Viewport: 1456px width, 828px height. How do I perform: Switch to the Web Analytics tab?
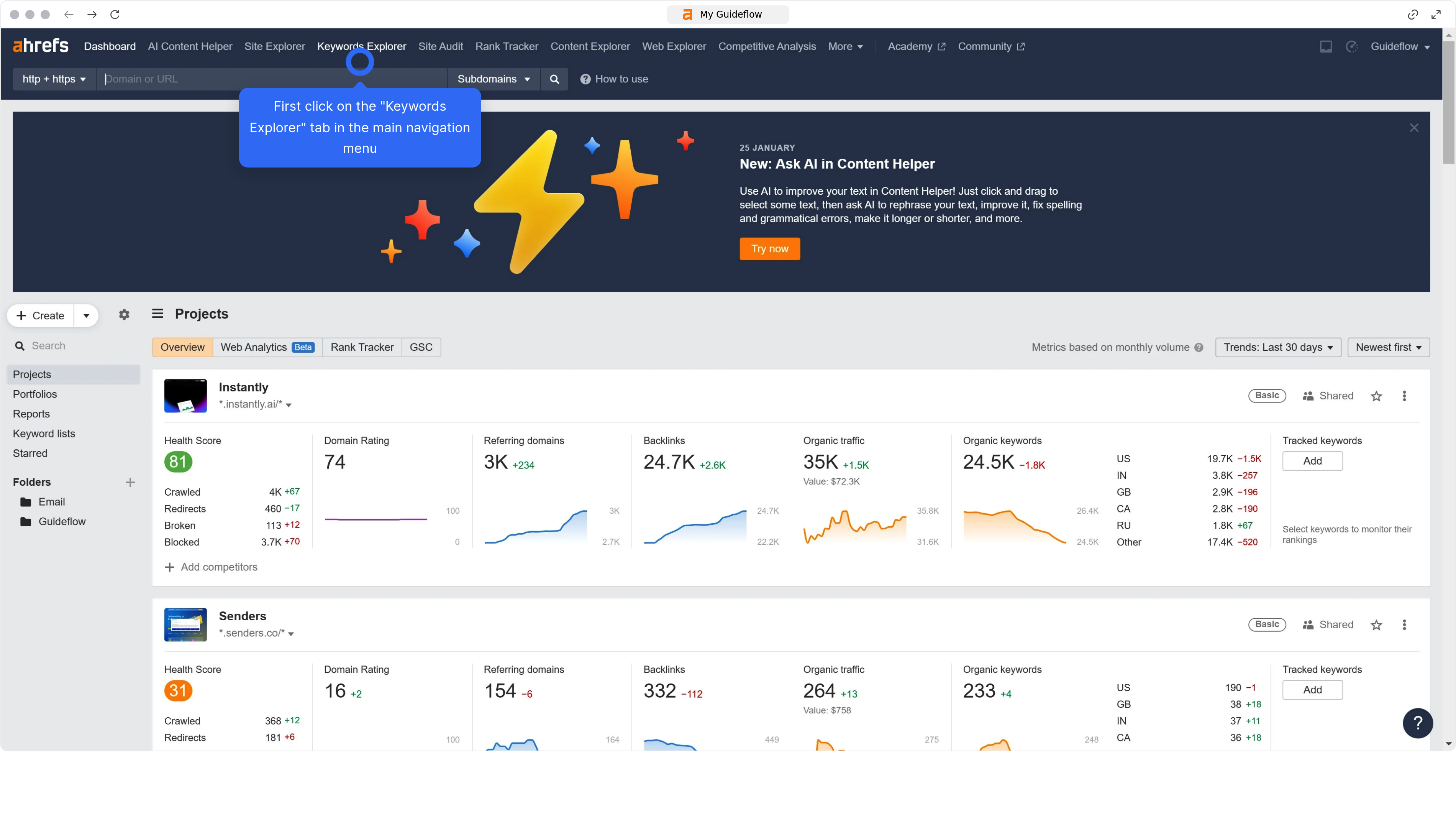click(x=254, y=347)
